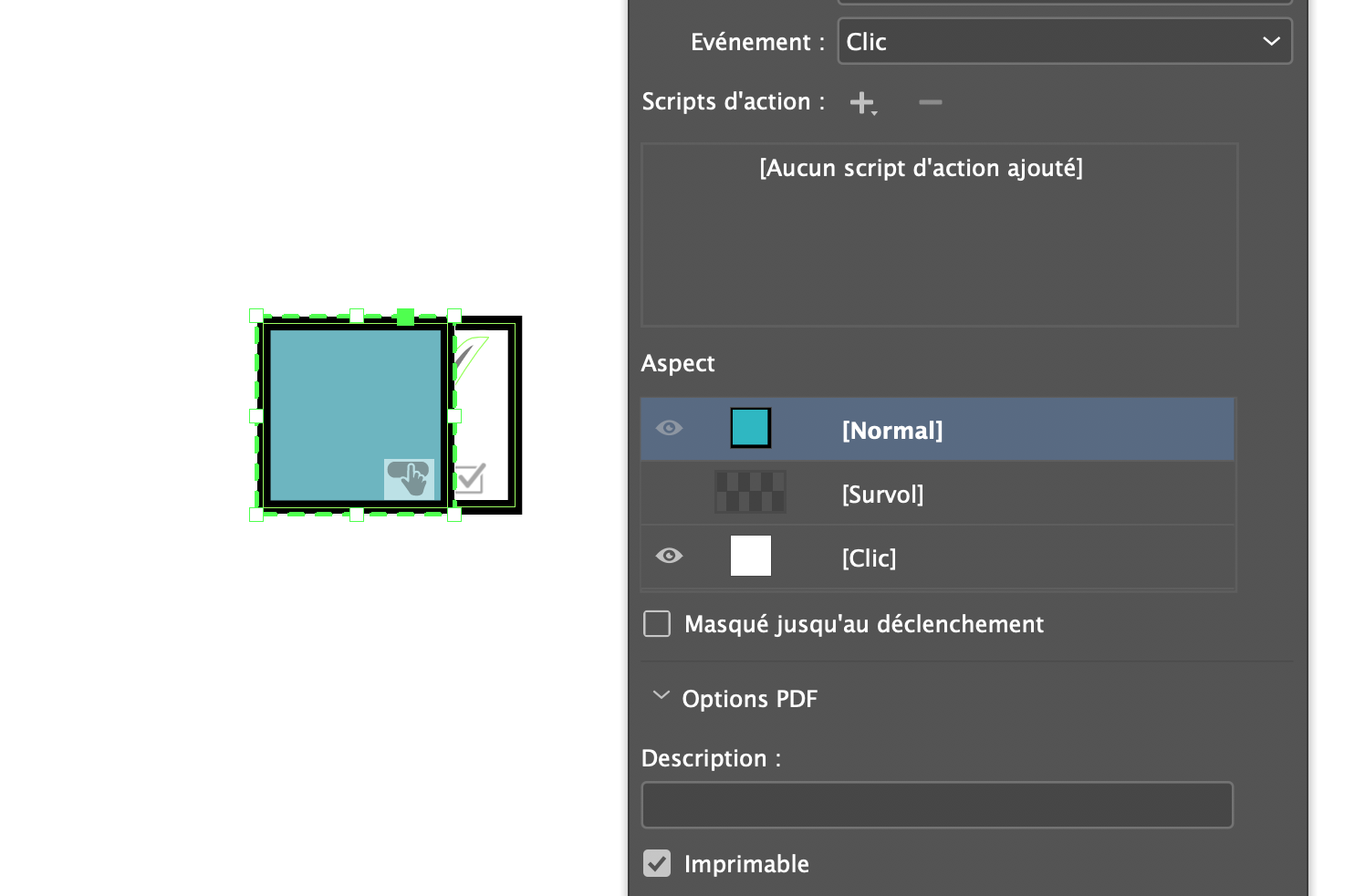The height and width of the screenshot is (896, 1365).
Task: Click the gray checkbox icon in the canvas preview
Action: pyautogui.click(x=468, y=477)
